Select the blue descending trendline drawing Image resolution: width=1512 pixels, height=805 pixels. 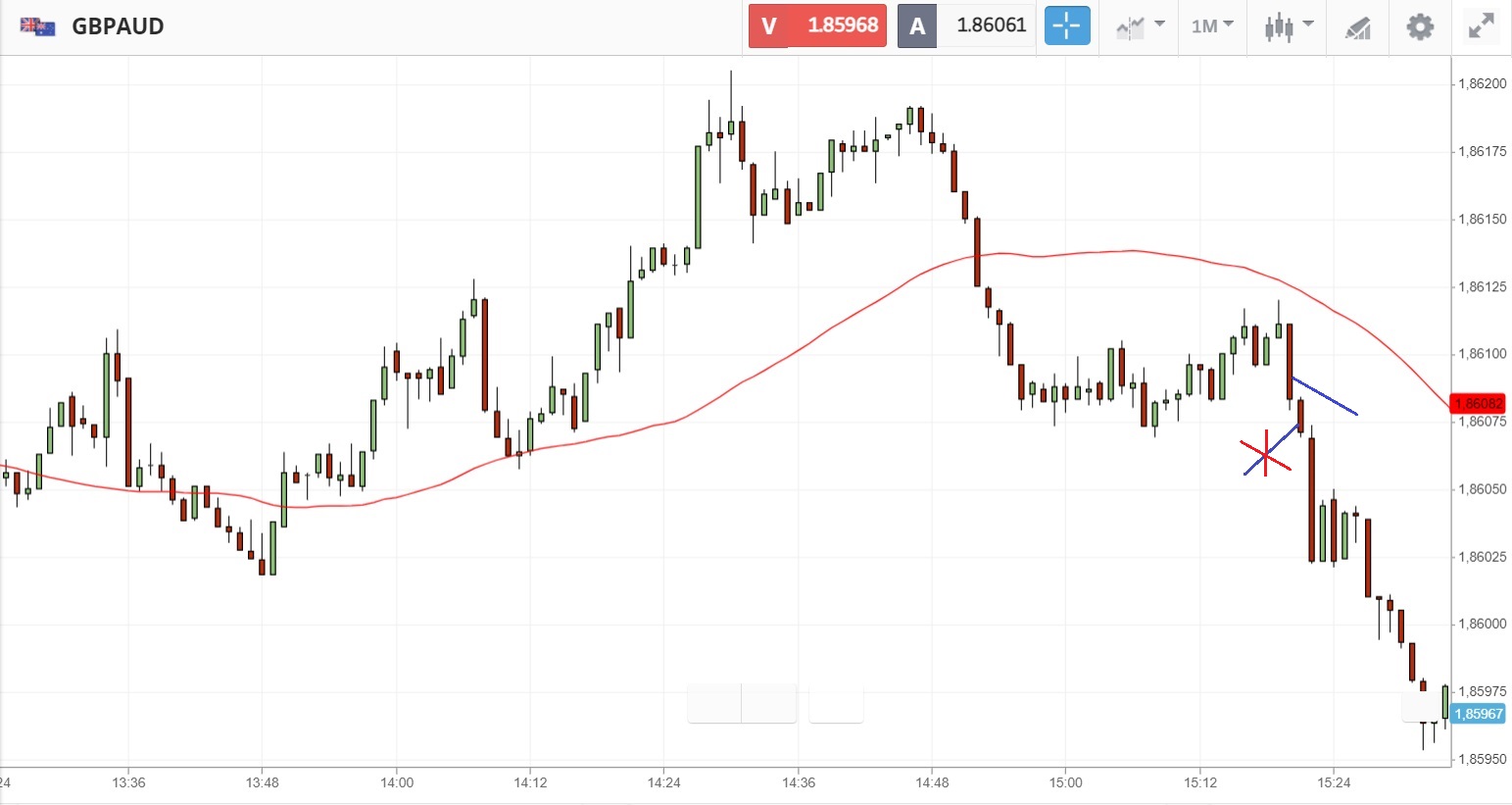(x=1326, y=397)
